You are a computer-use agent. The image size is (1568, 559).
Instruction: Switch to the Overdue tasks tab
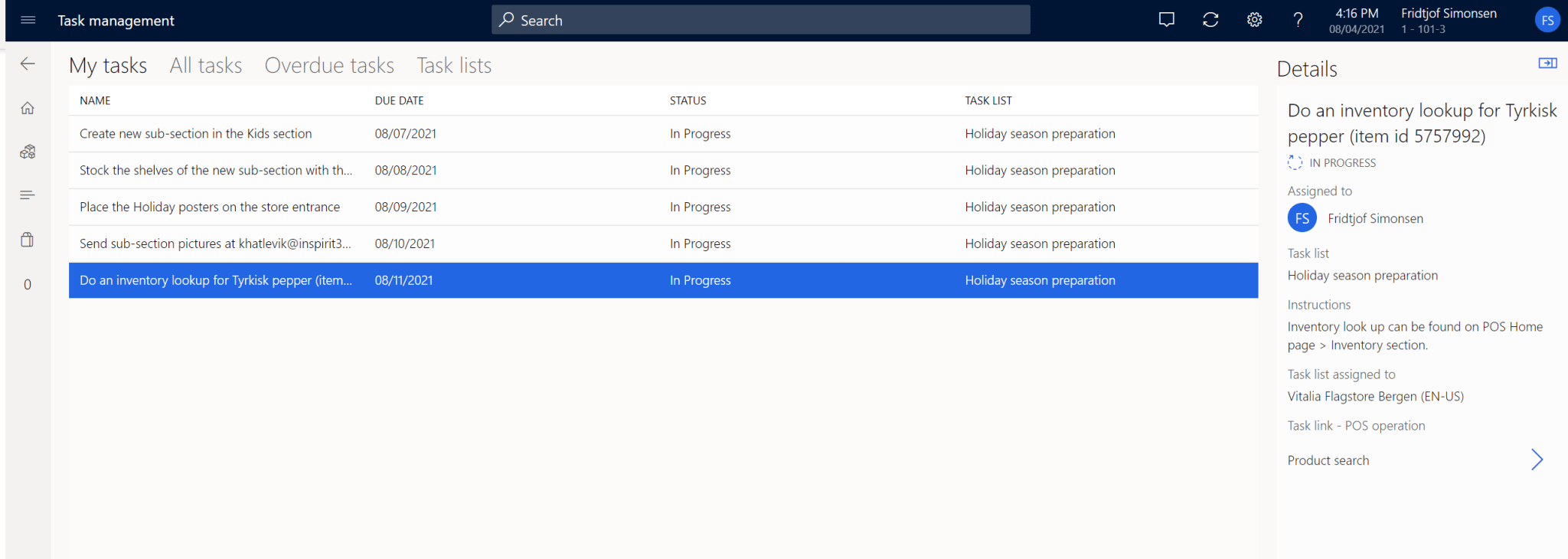(329, 66)
